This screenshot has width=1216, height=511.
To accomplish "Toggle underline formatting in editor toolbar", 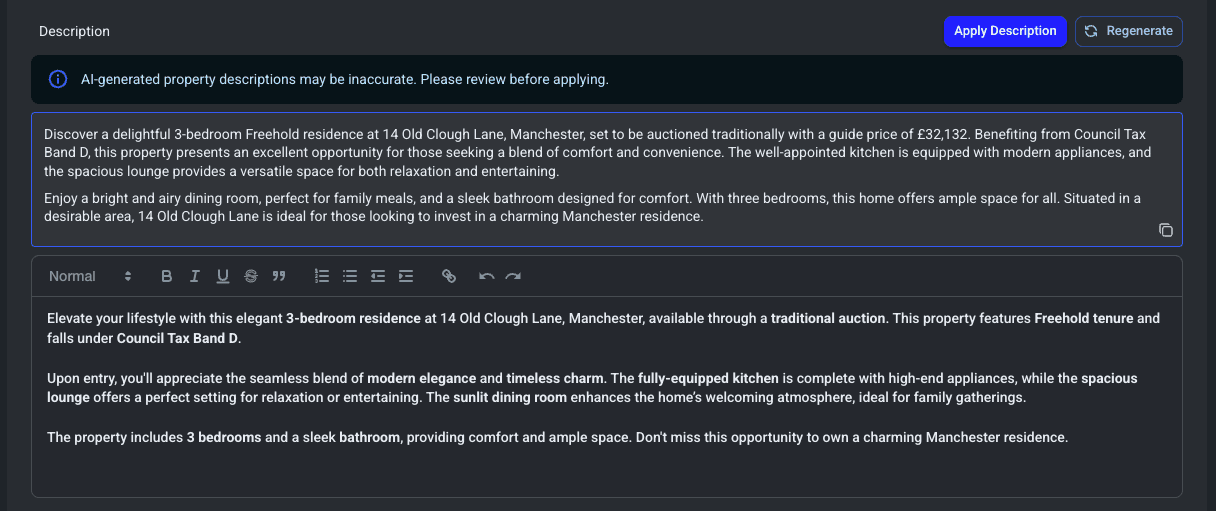I will [223, 276].
